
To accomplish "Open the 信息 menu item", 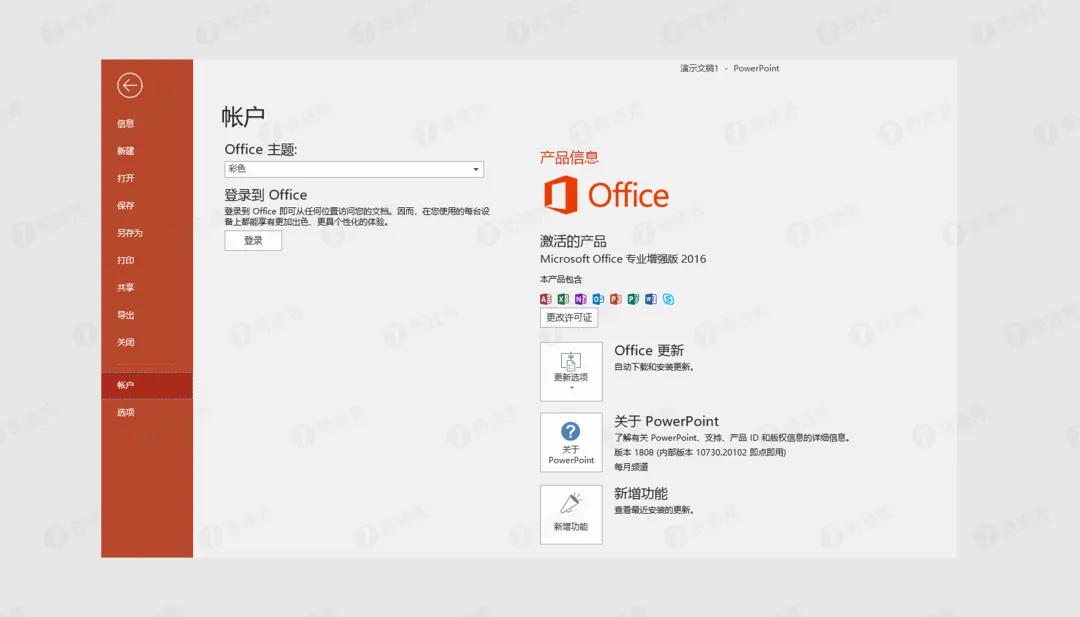I will pos(125,124).
